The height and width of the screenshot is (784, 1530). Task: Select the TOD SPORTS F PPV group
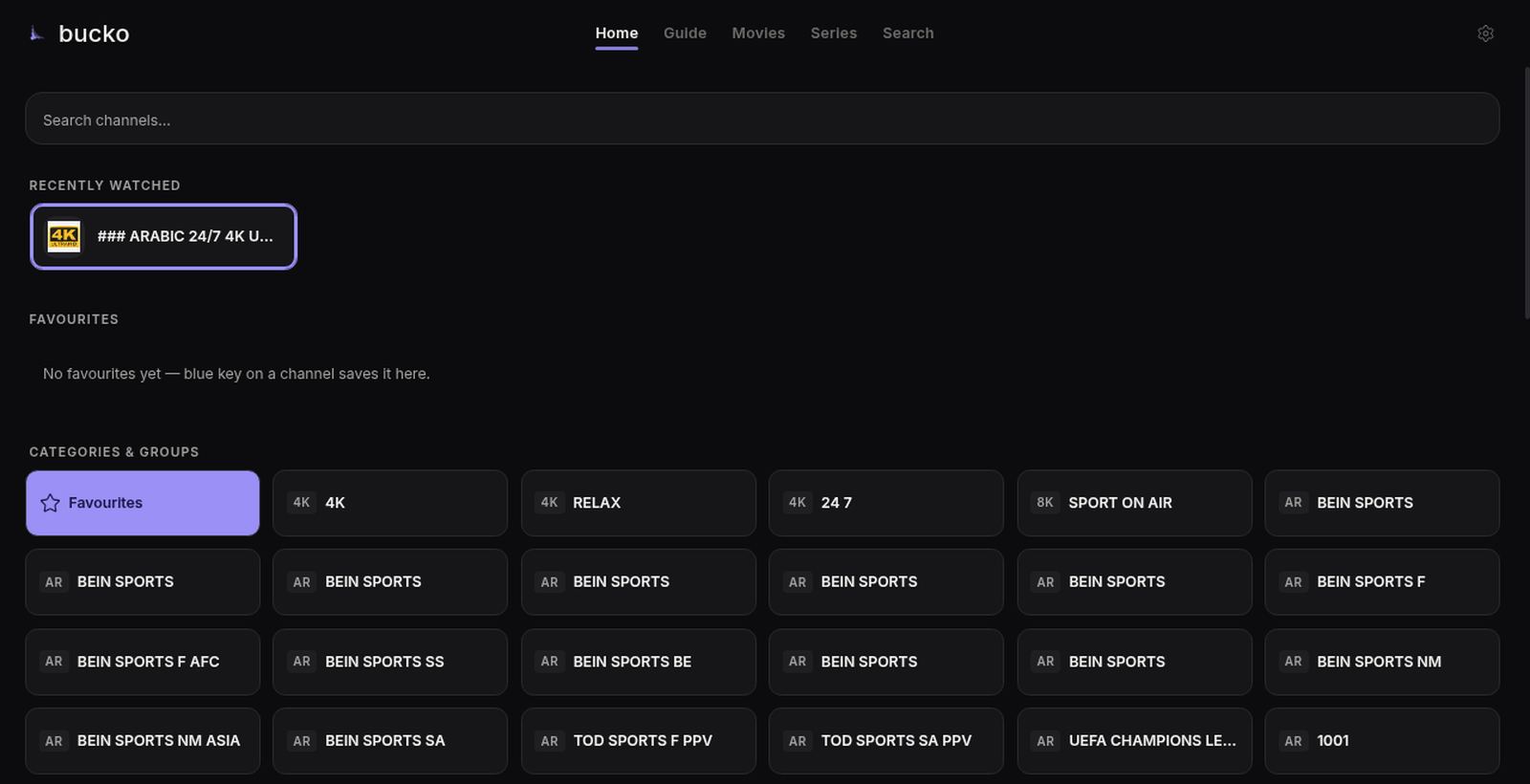coord(639,741)
